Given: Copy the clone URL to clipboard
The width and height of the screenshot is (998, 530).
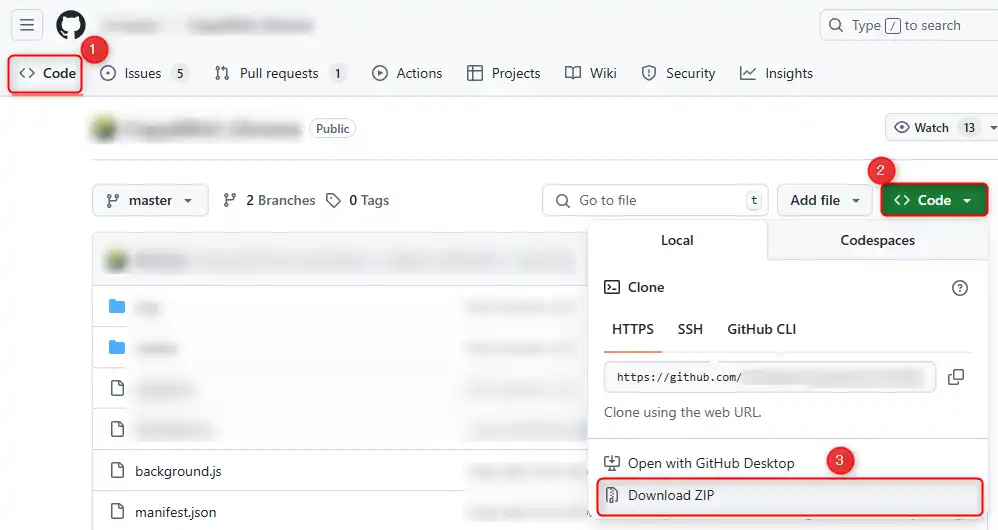Looking at the screenshot, I should click(x=955, y=377).
